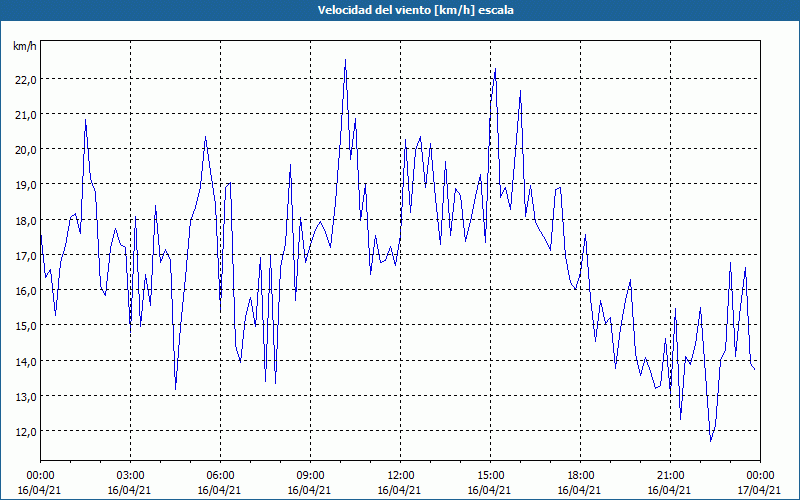Select the 16/04/21 date beneath 21:00

click(670, 490)
